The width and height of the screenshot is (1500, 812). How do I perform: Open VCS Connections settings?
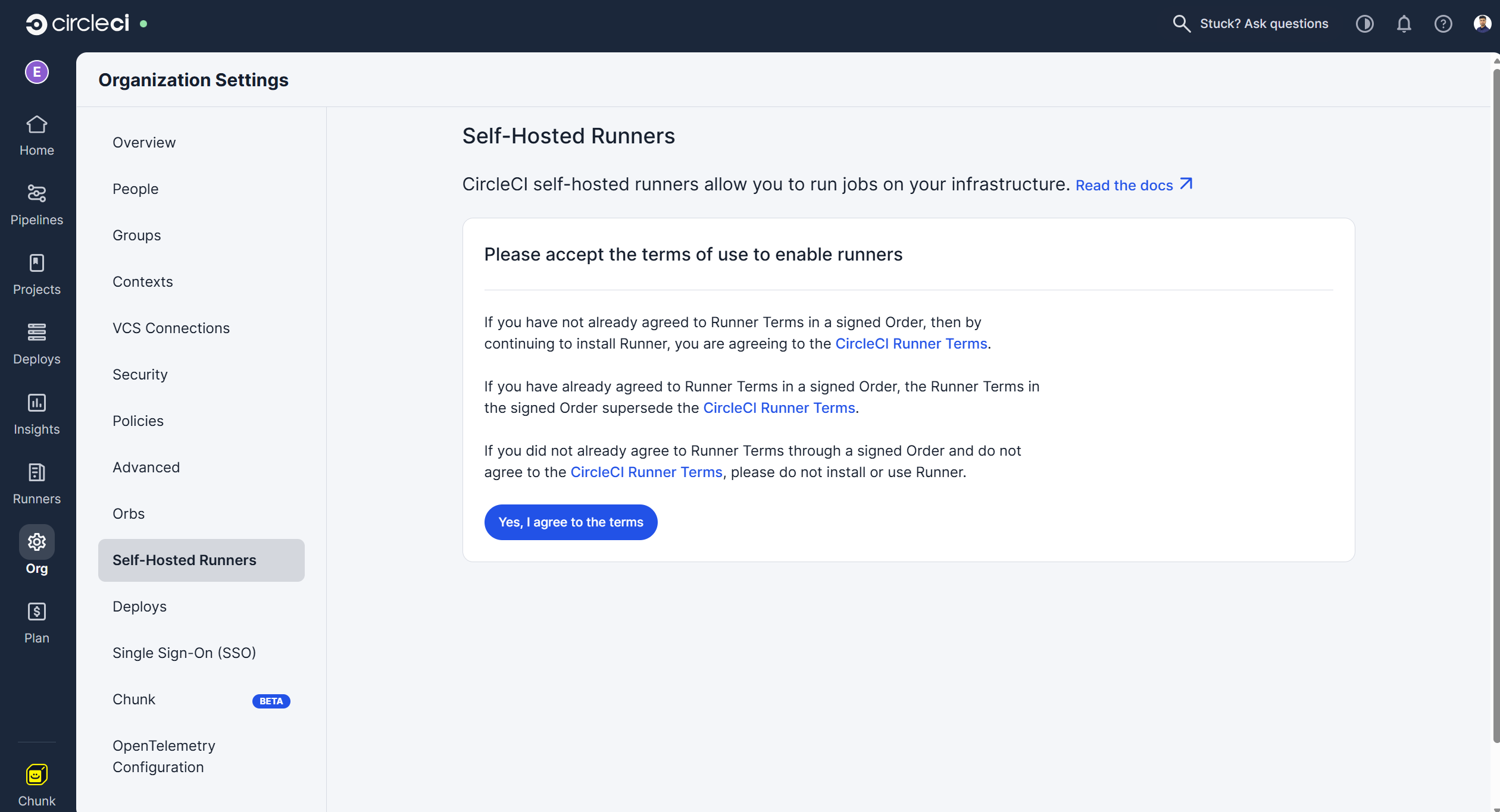(201, 328)
